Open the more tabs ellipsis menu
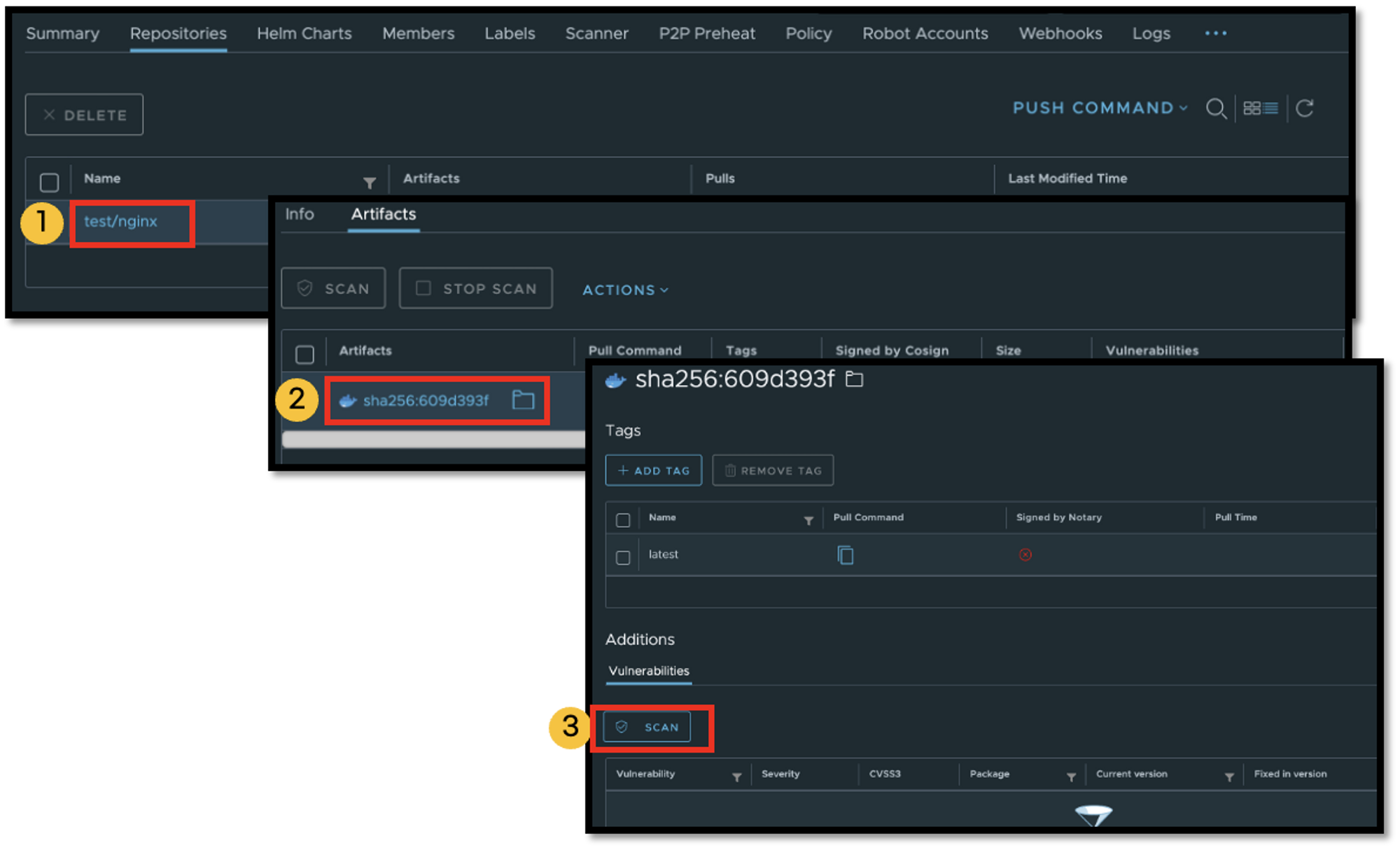The image size is (1400, 850). pos(1215,34)
